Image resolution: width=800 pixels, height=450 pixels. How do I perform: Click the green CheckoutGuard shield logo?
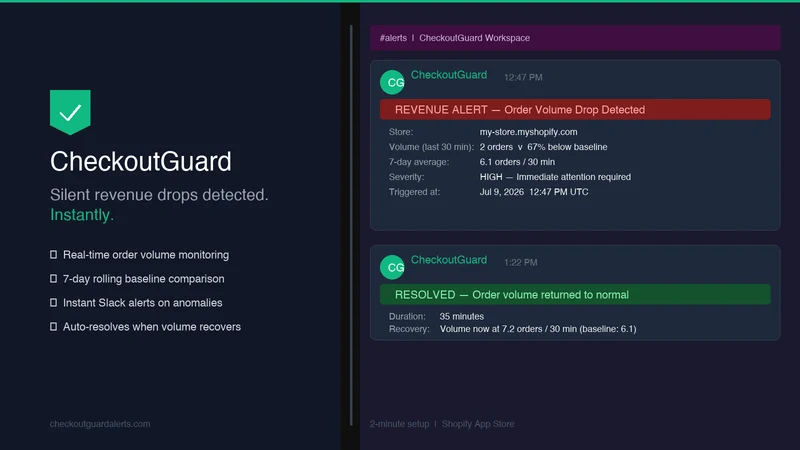point(70,112)
